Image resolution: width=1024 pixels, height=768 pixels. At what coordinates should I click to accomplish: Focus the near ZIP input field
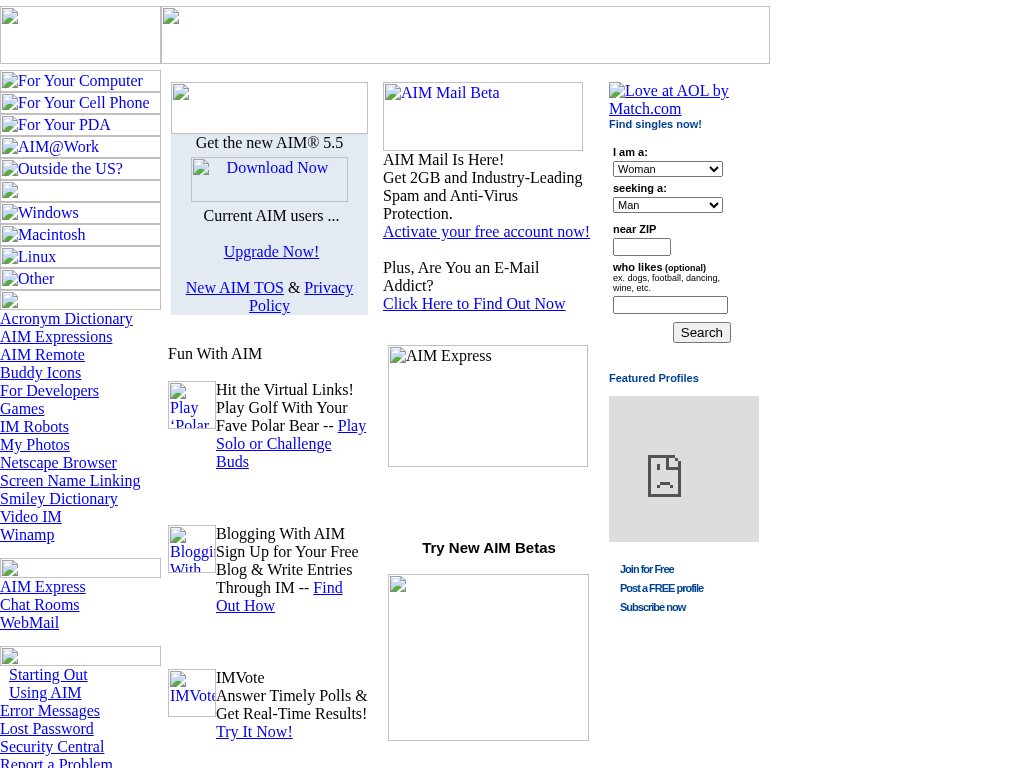642,247
